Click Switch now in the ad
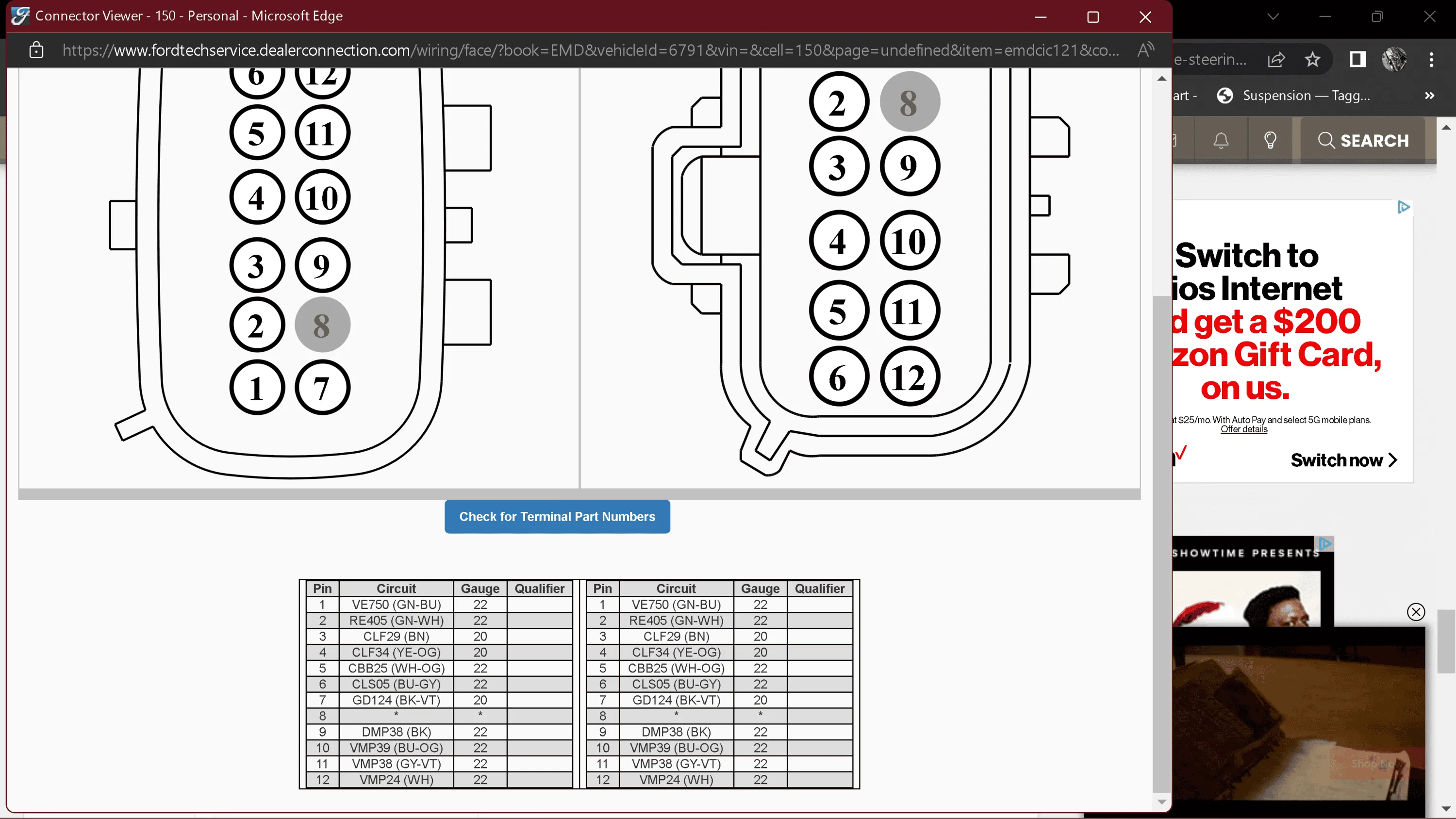The image size is (1456, 819). pyautogui.click(x=1343, y=460)
